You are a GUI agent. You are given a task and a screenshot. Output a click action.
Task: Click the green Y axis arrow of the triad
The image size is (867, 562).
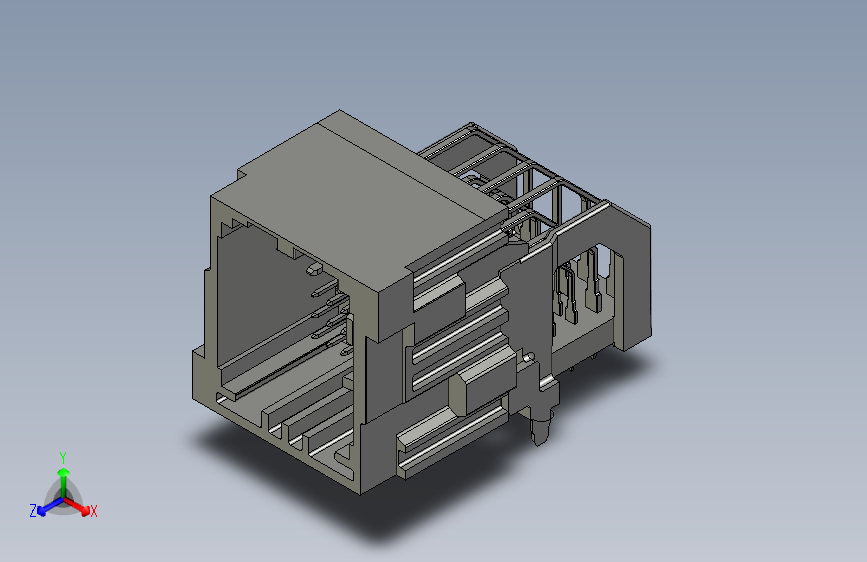pyautogui.click(x=64, y=482)
